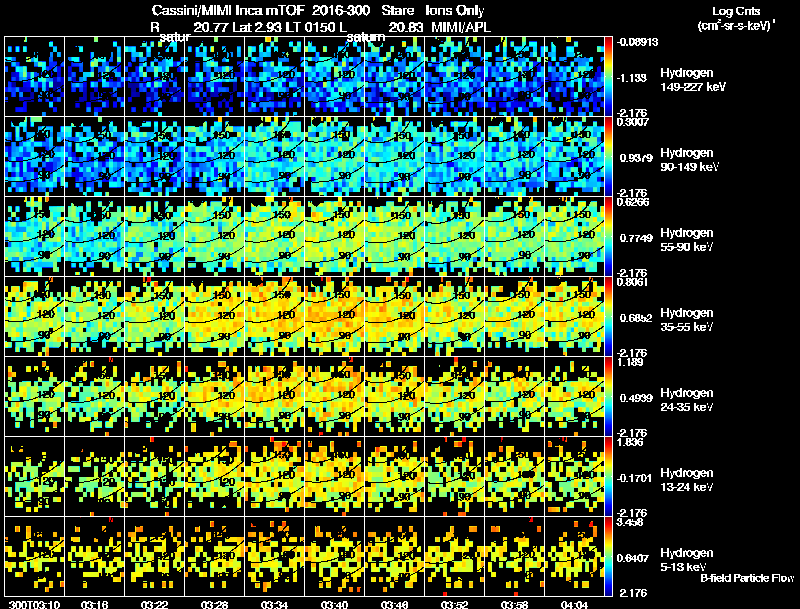Click the color bar beside Hydrogen 90-149 keV
The width and height of the screenshot is (800, 609).
click(x=608, y=156)
